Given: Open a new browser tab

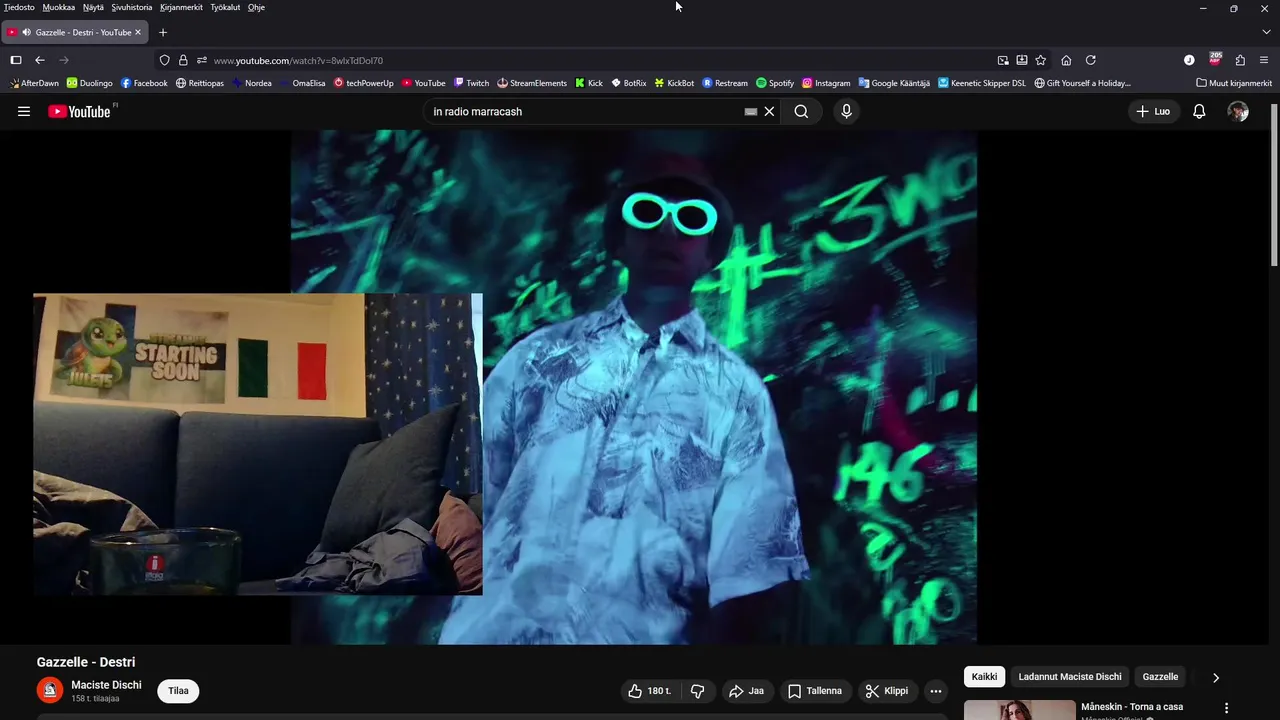Looking at the screenshot, I should [163, 32].
